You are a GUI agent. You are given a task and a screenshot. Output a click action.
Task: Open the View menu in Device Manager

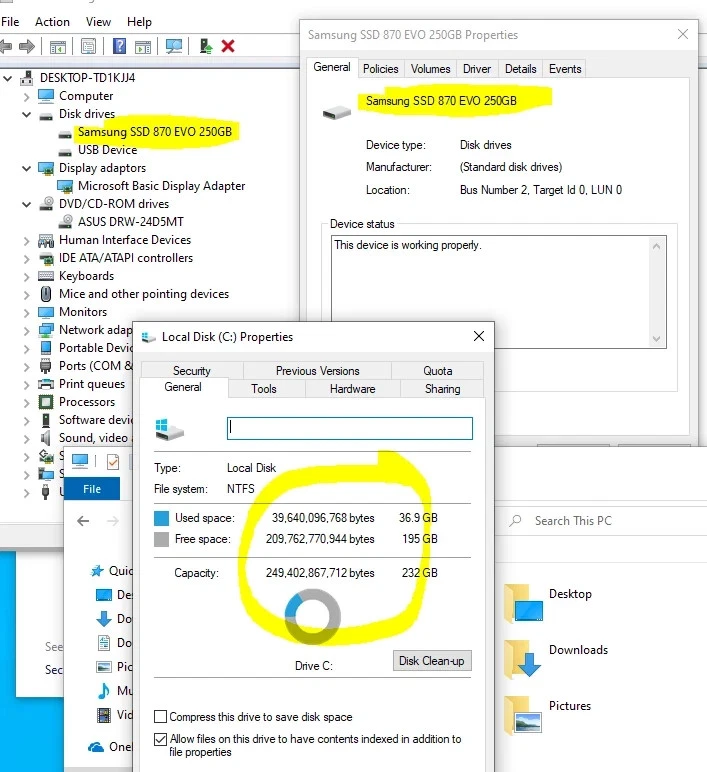coord(98,22)
